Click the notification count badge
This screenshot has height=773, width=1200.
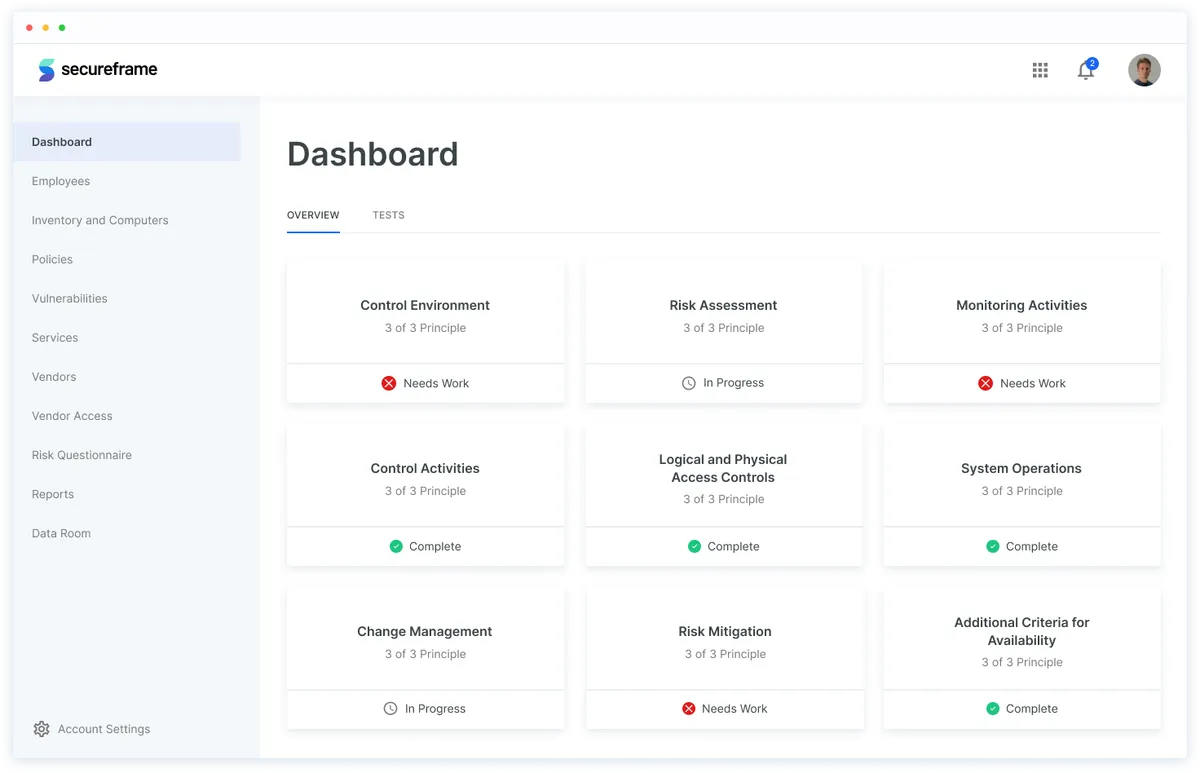coord(1092,63)
